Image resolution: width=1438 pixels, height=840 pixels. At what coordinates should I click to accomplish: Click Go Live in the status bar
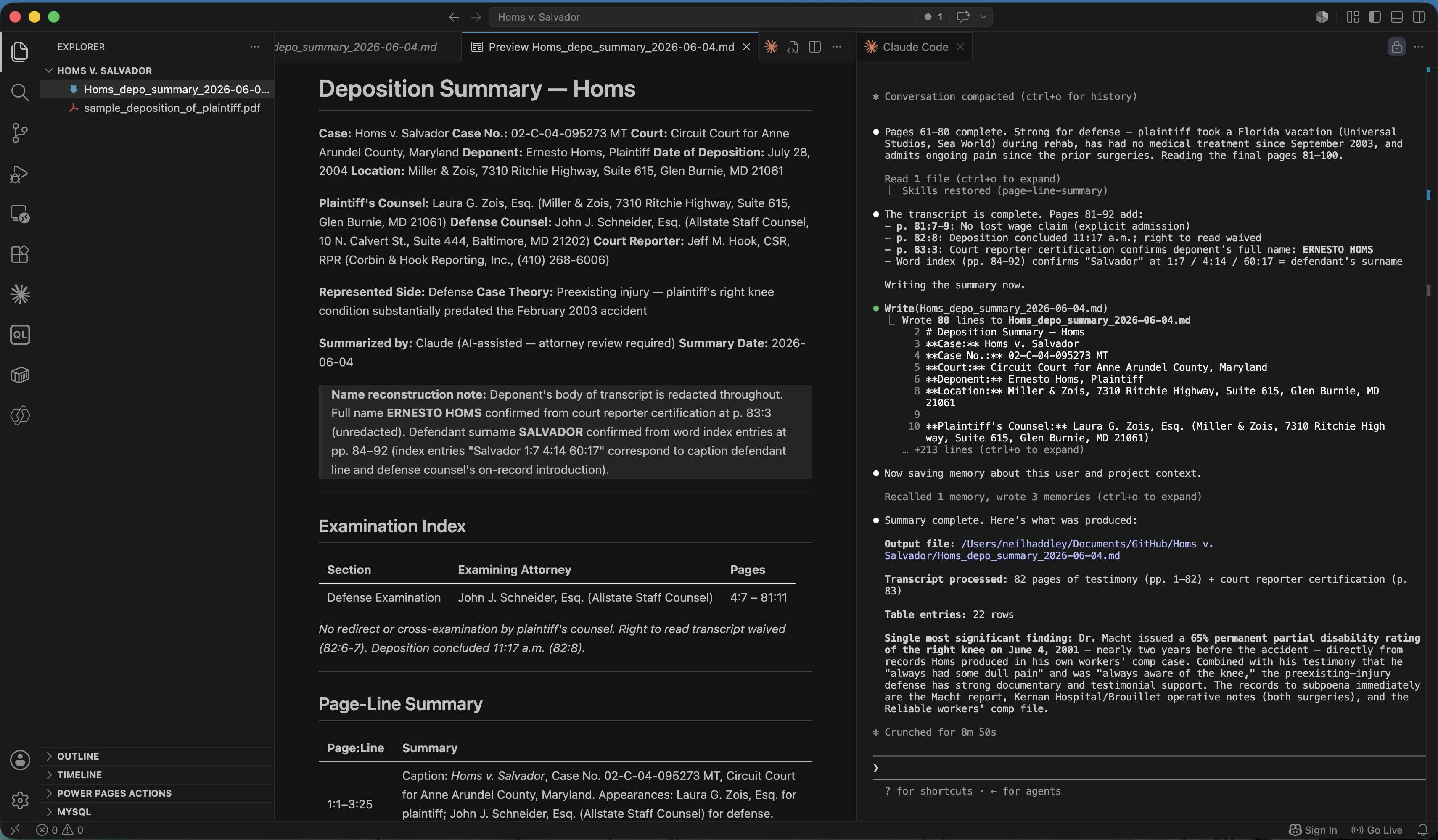(x=1376, y=830)
